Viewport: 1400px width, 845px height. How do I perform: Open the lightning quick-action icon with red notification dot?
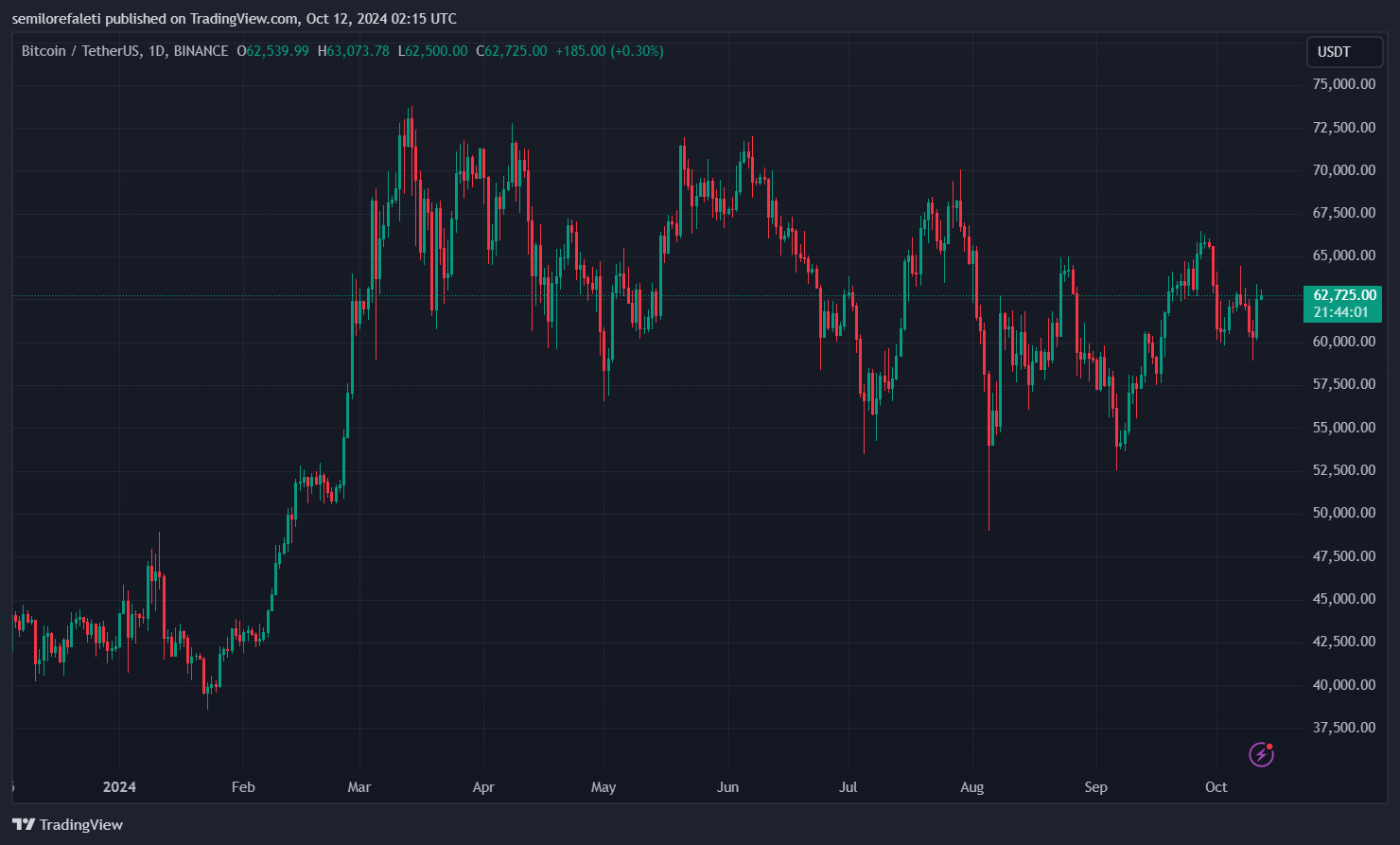coord(1262,755)
